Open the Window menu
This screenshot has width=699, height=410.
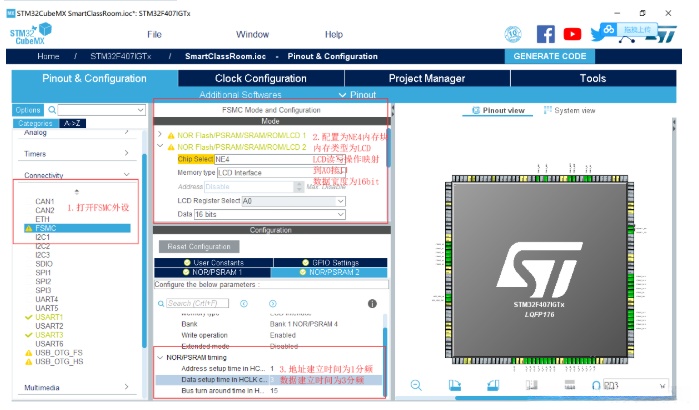[252, 34]
